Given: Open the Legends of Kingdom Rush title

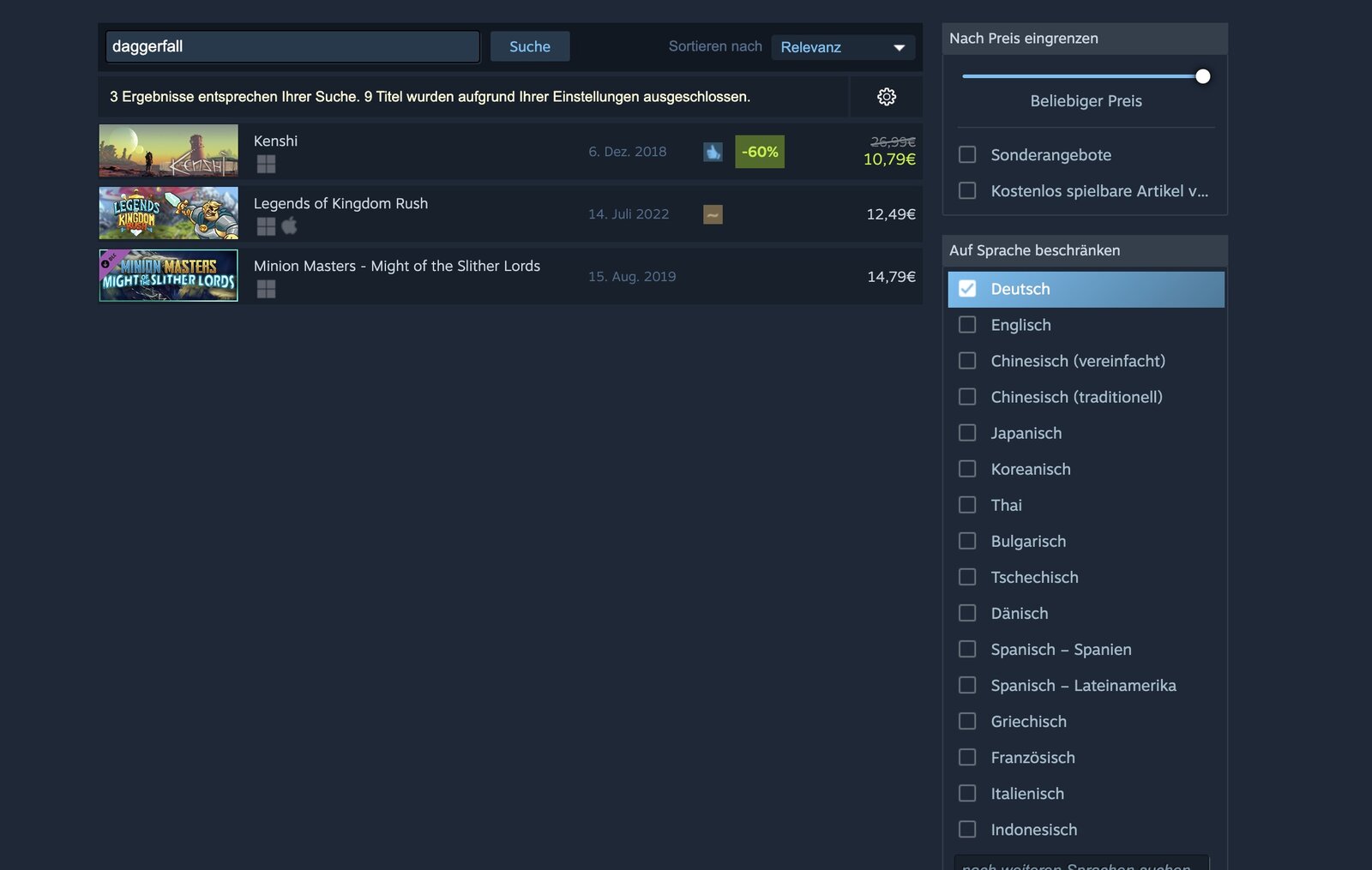Looking at the screenshot, I should [x=340, y=203].
